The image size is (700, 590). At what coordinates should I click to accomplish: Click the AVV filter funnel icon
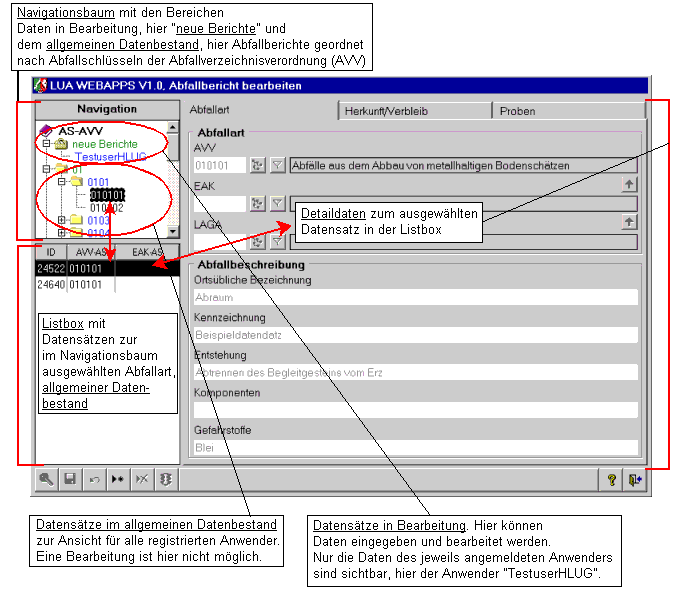(x=278, y=165)
